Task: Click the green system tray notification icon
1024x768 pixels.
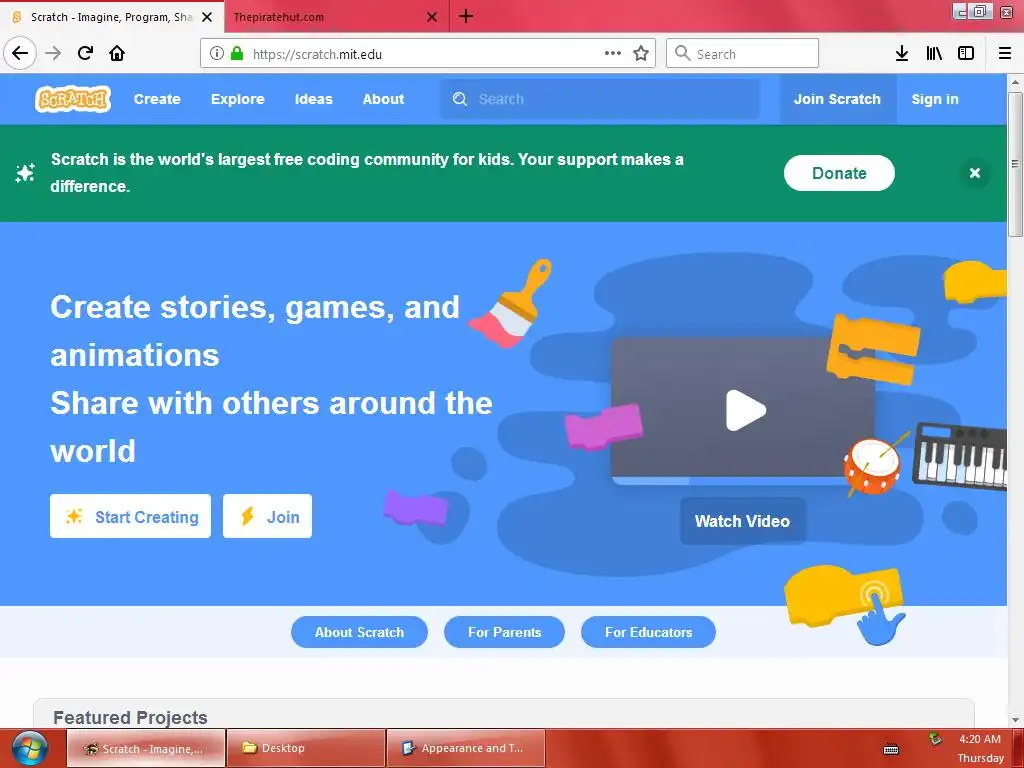Action: [935, 739]
